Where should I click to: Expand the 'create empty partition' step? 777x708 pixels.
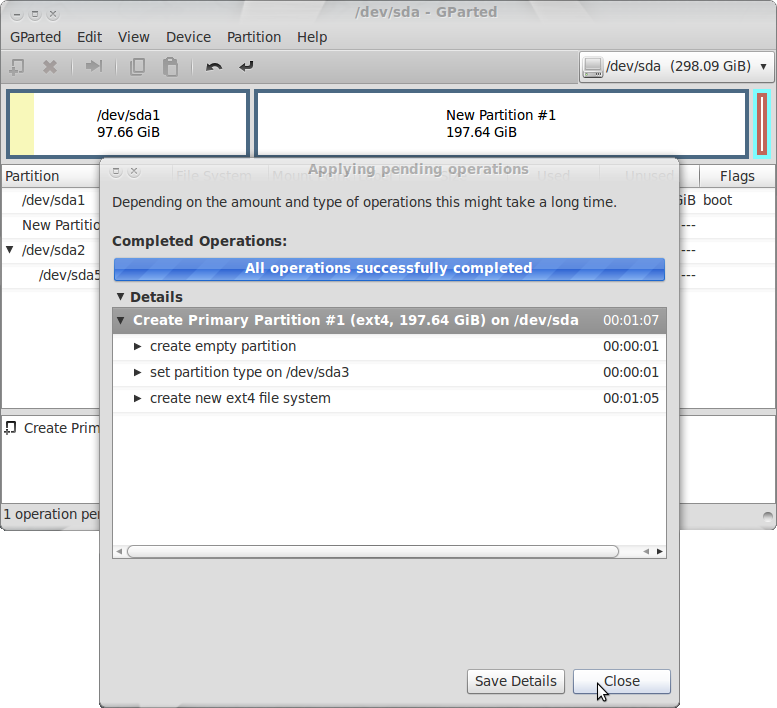[x=138, y=346]
